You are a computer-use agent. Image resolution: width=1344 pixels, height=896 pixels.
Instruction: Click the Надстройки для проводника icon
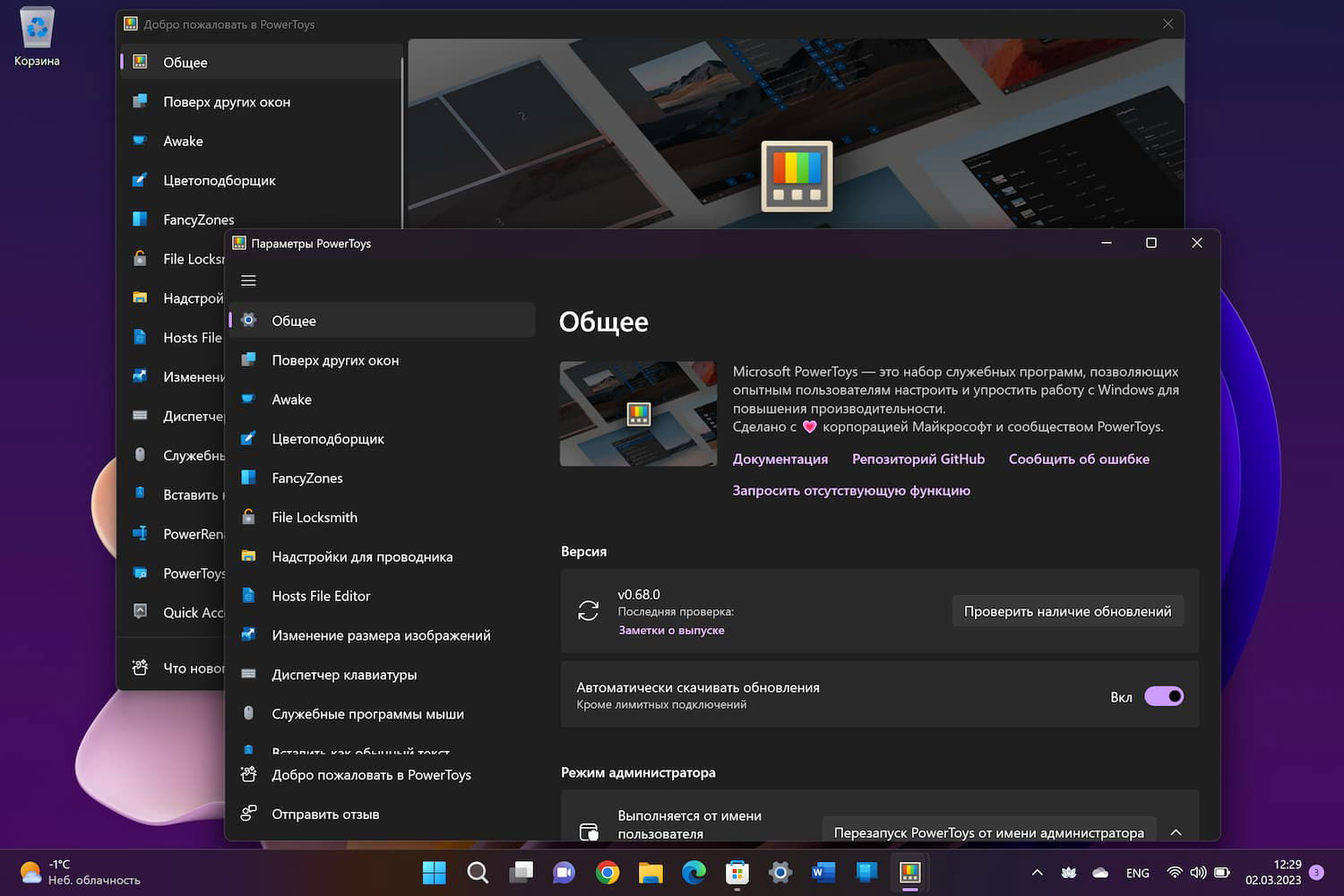click(x=249, y=556)
